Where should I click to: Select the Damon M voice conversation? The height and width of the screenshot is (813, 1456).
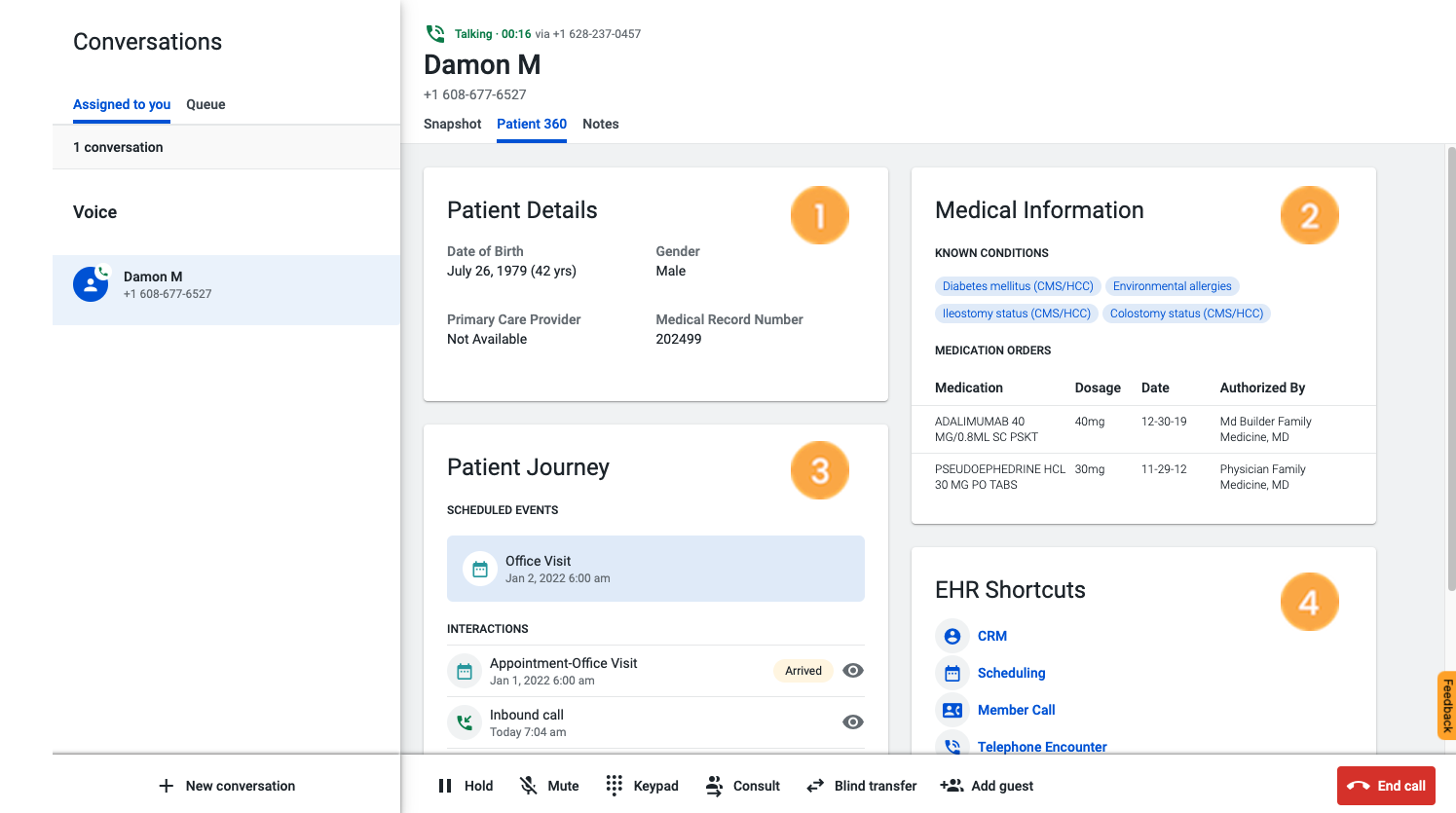pyautogui.click(x=226, y=290)
